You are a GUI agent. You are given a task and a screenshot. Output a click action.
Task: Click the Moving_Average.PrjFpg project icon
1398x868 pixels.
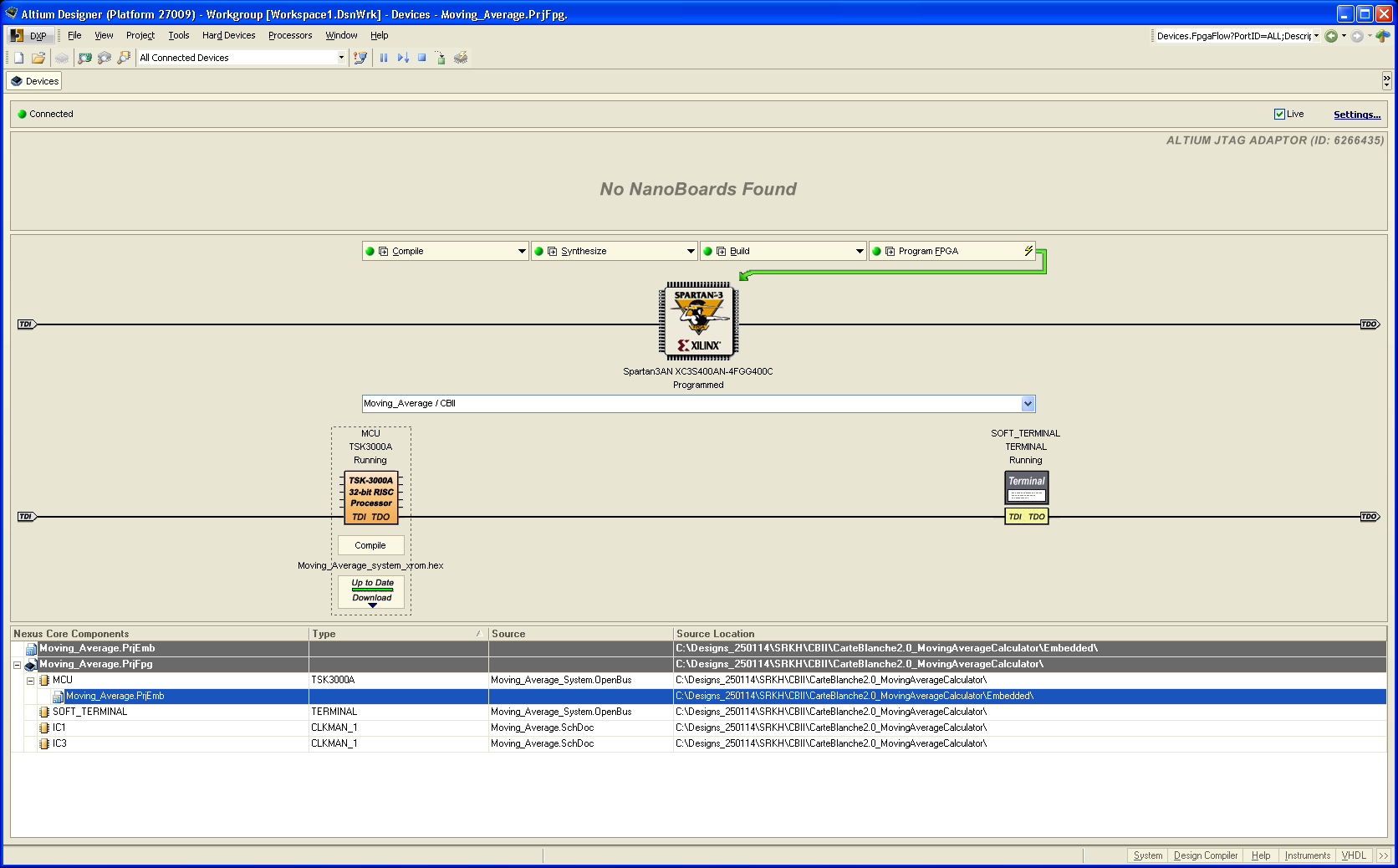(x=31, y=665)
